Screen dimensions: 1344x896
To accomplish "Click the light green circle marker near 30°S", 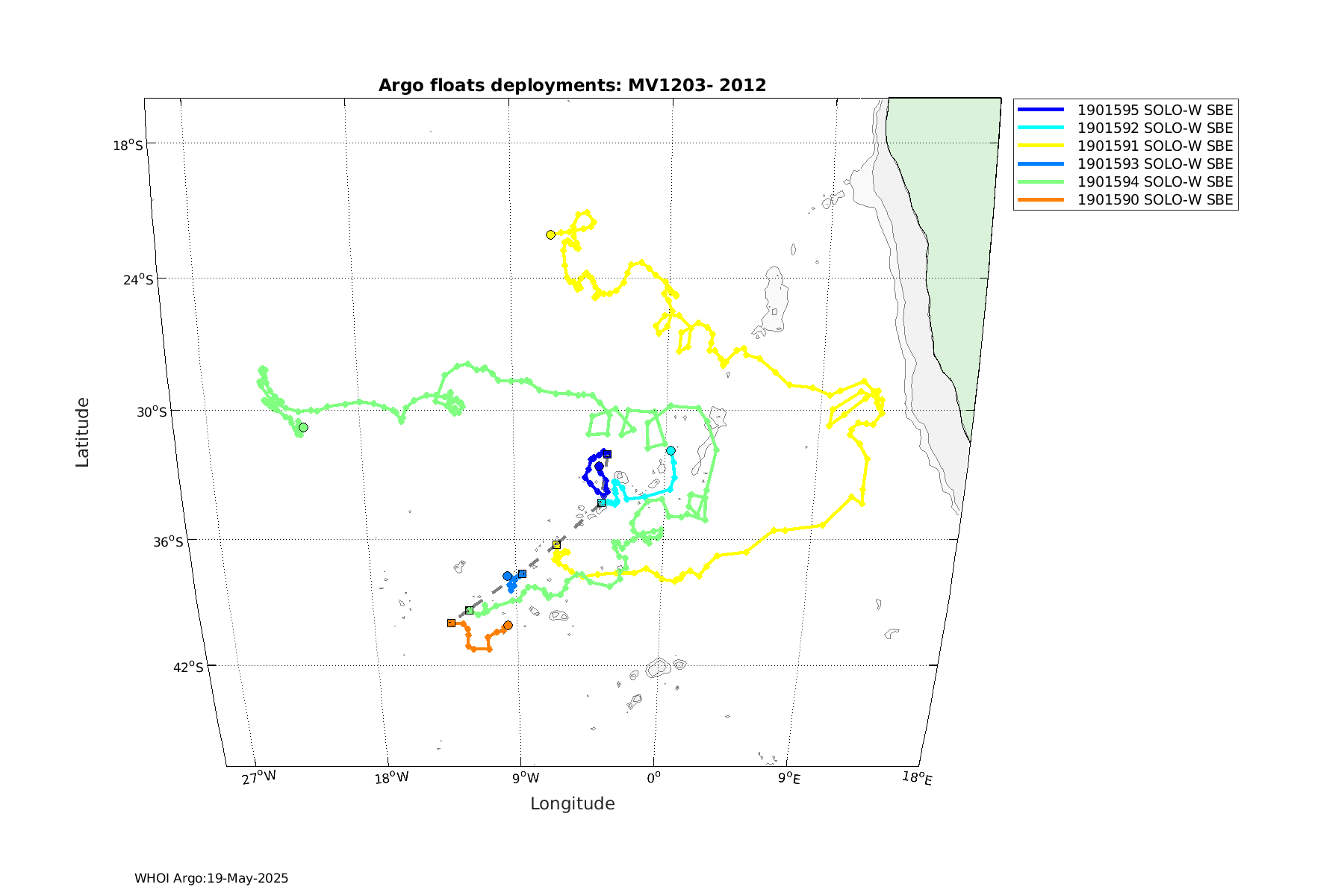I will 303,428.
